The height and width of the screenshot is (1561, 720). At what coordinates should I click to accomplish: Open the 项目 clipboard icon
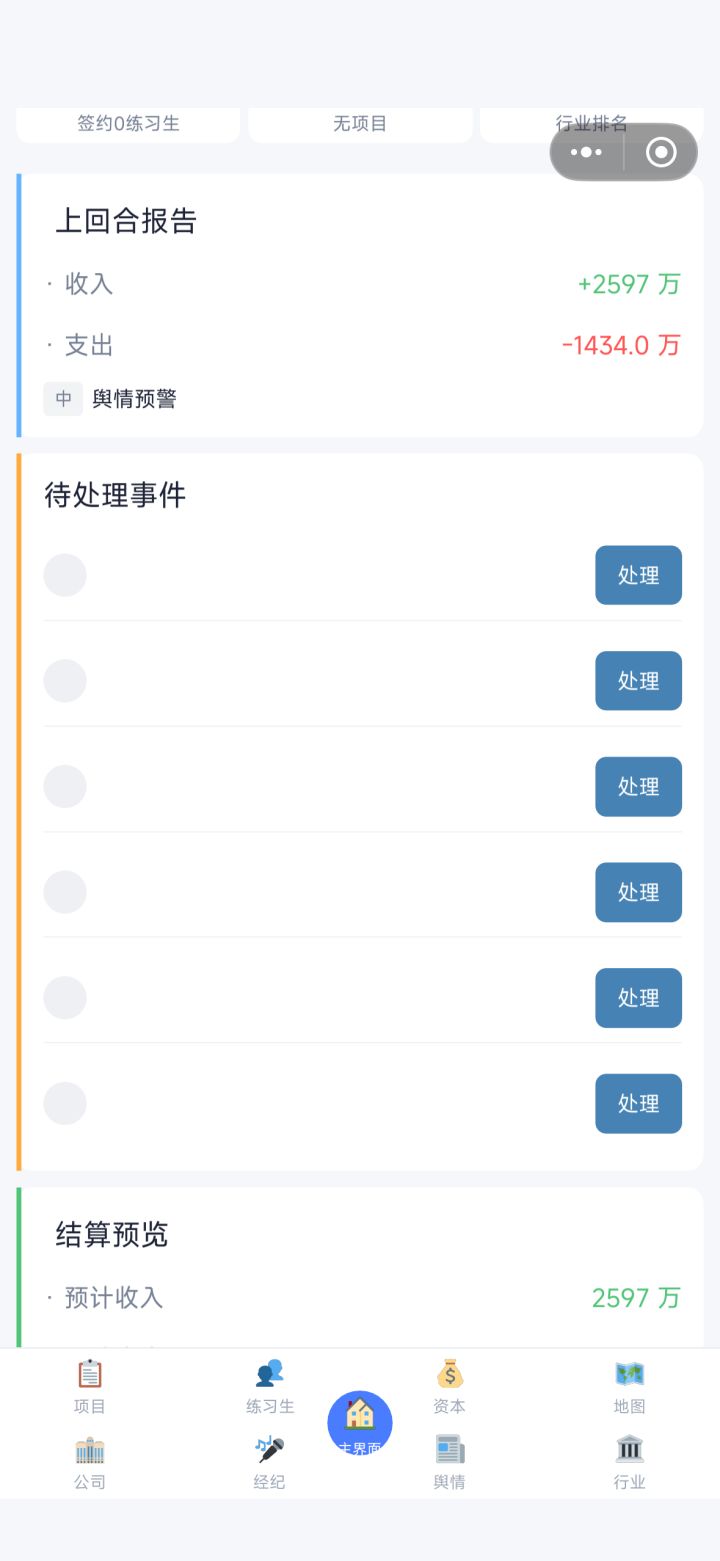(90, 1374)
